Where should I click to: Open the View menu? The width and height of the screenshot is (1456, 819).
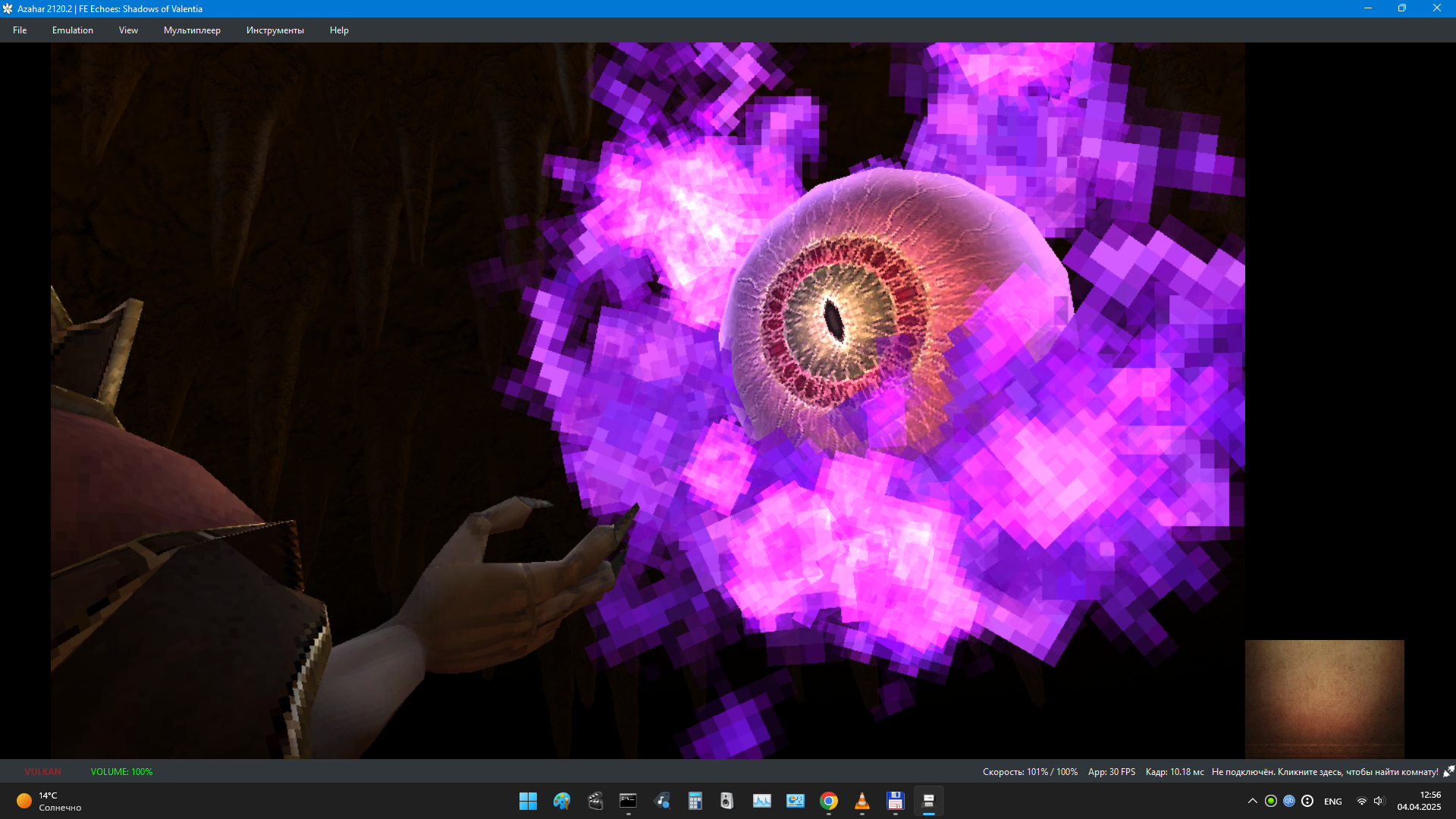coord(128,30)
